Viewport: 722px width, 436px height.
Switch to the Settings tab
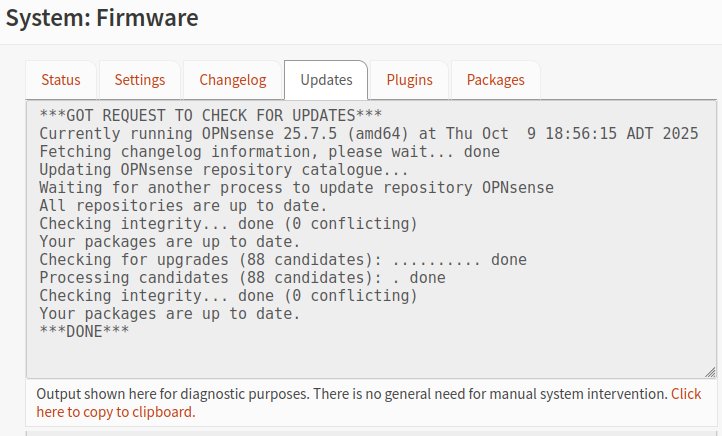tap(140, 80)
